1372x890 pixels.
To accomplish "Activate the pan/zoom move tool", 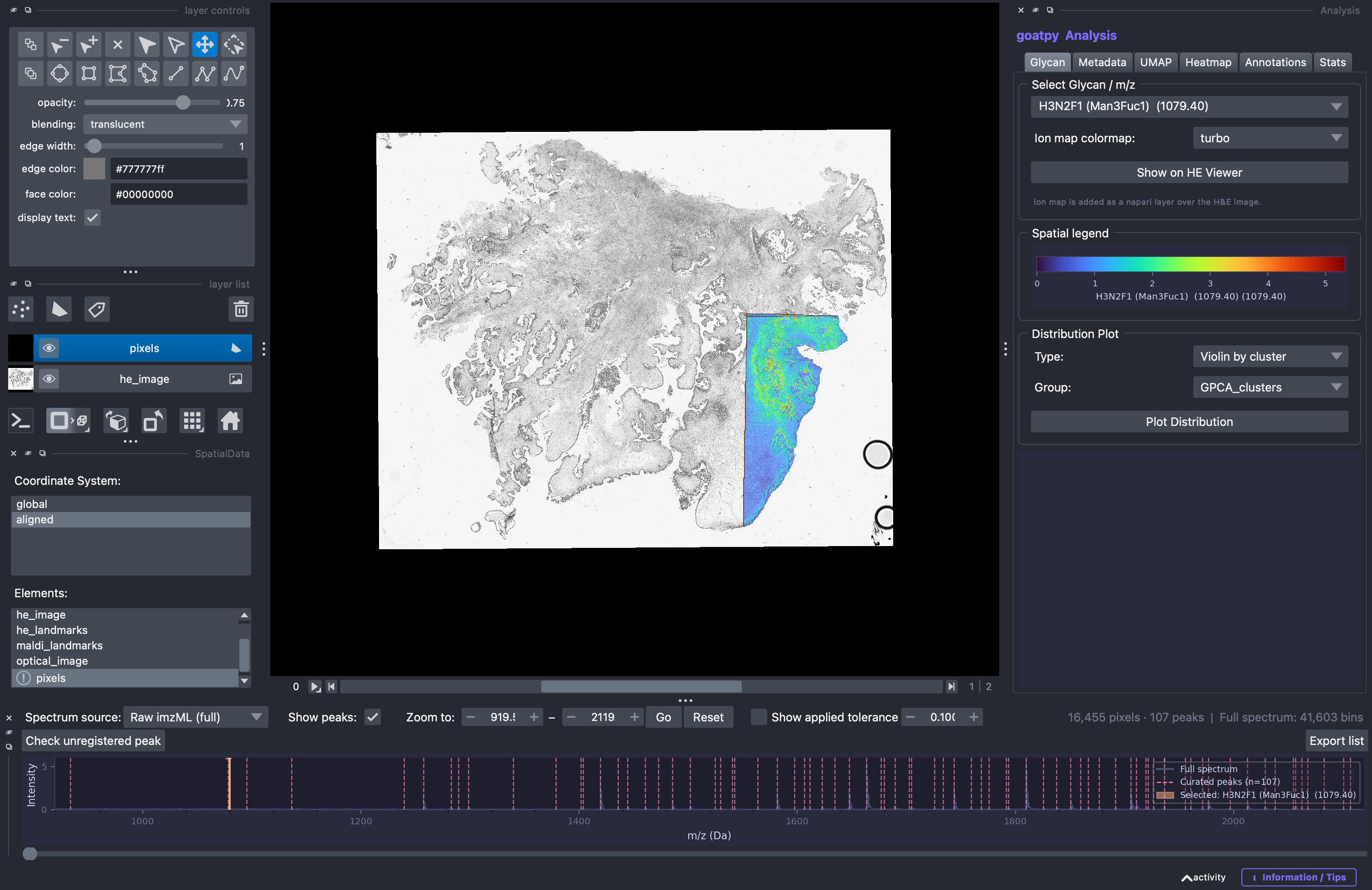I will click(x=204, y=44).
